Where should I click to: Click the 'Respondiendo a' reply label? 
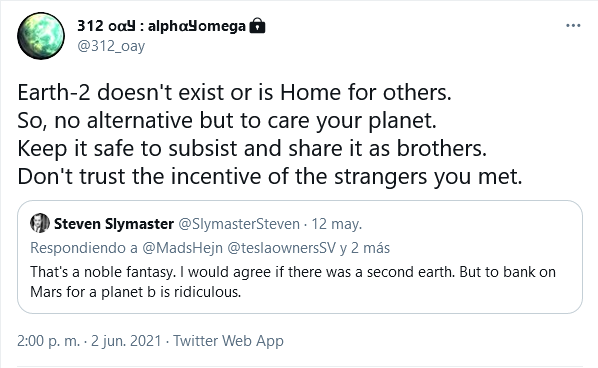point(84,248)
